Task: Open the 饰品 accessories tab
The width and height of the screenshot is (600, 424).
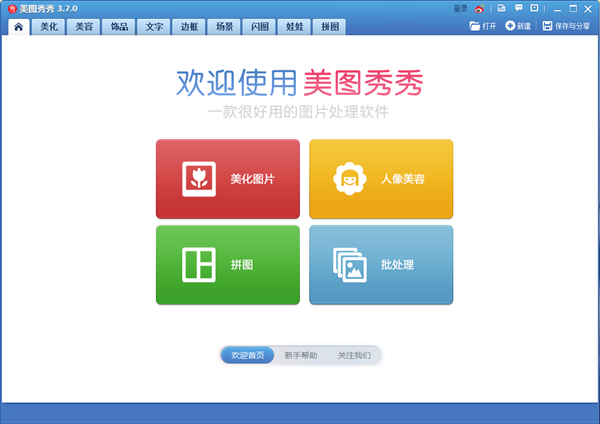Action: 119,26
